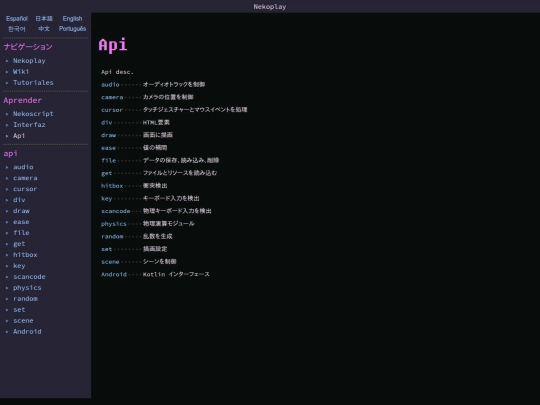Open ease link in main Api table
The image size is (540, 405).
click(x=108, y=148)
